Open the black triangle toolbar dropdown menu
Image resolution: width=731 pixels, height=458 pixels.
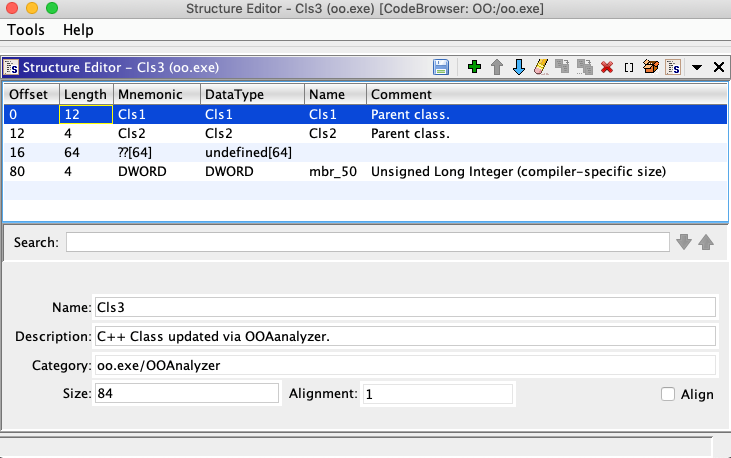tap(697, 67)
